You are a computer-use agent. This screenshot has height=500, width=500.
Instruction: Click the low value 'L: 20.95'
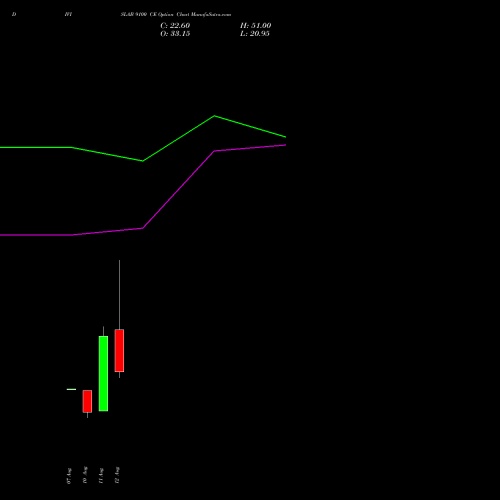[255, 34]
